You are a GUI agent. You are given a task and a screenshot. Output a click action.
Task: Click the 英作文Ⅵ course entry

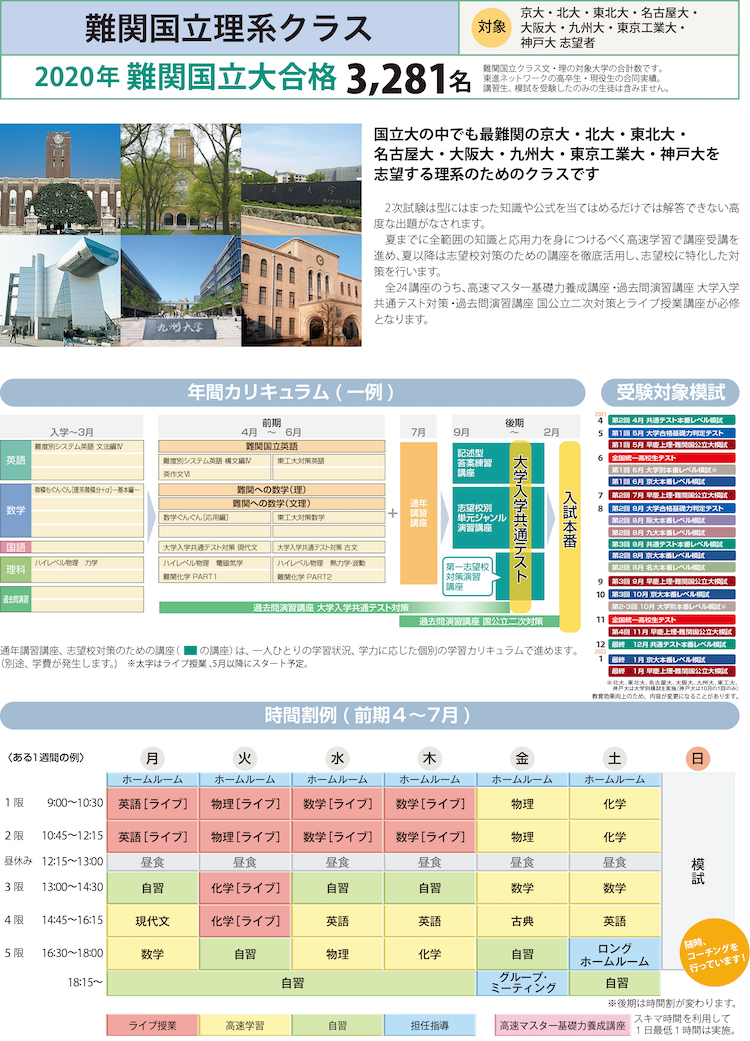click(215, 474)
